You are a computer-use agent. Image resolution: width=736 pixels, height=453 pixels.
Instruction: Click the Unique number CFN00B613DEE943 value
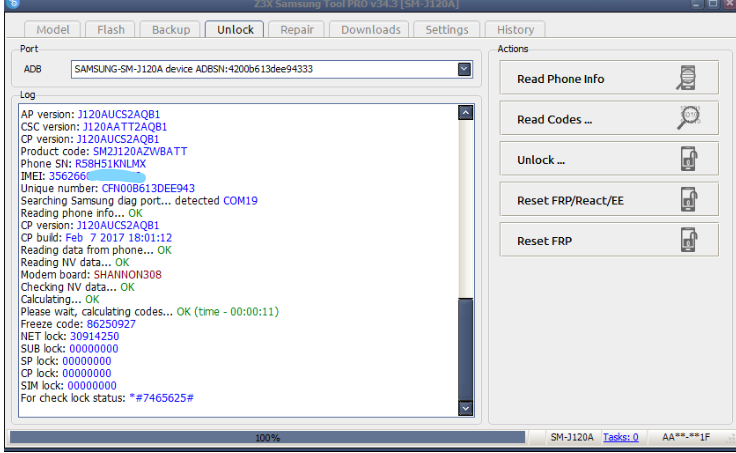(148, 188)
